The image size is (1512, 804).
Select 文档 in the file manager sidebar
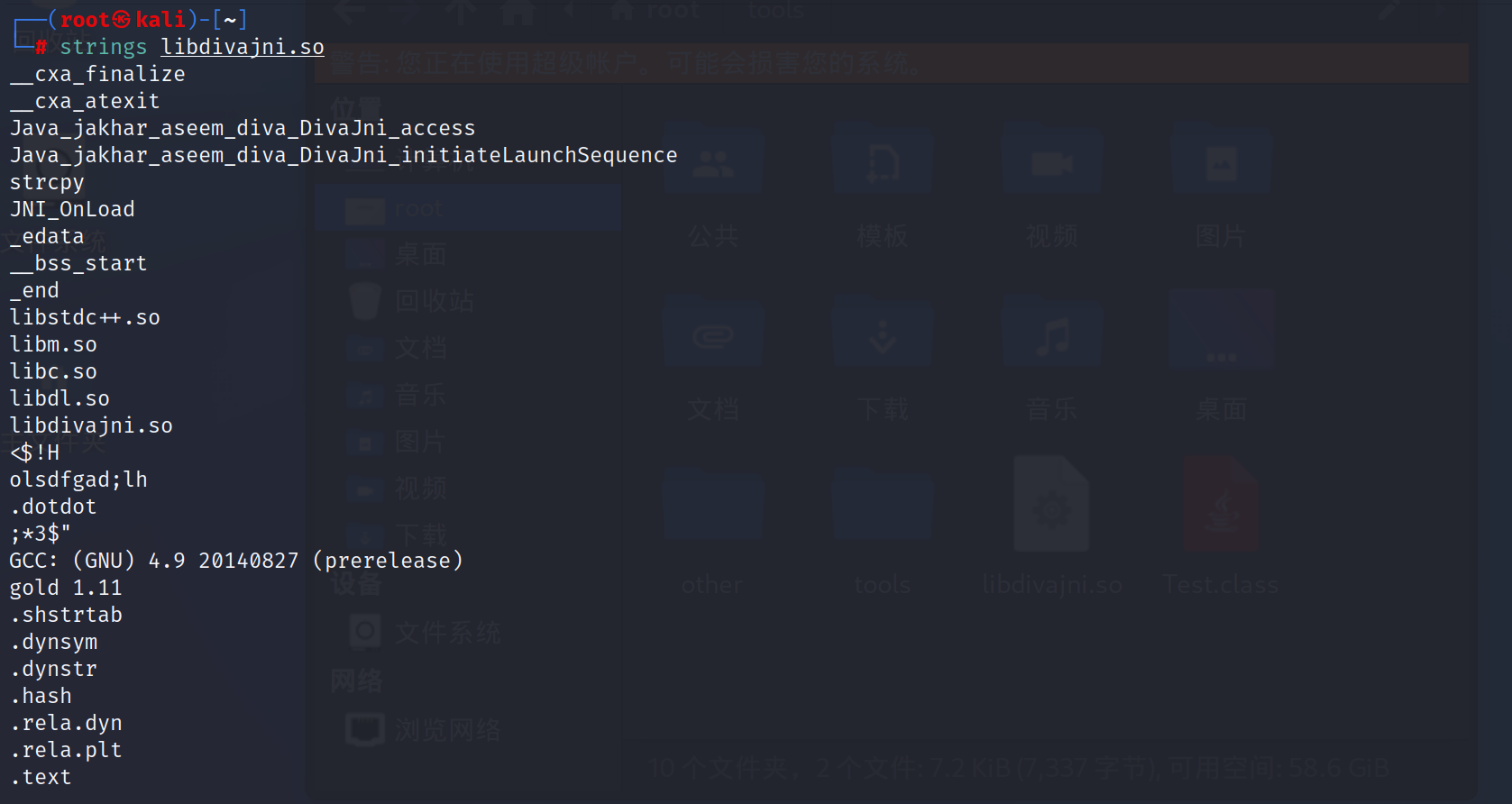[x=468, y=348]
